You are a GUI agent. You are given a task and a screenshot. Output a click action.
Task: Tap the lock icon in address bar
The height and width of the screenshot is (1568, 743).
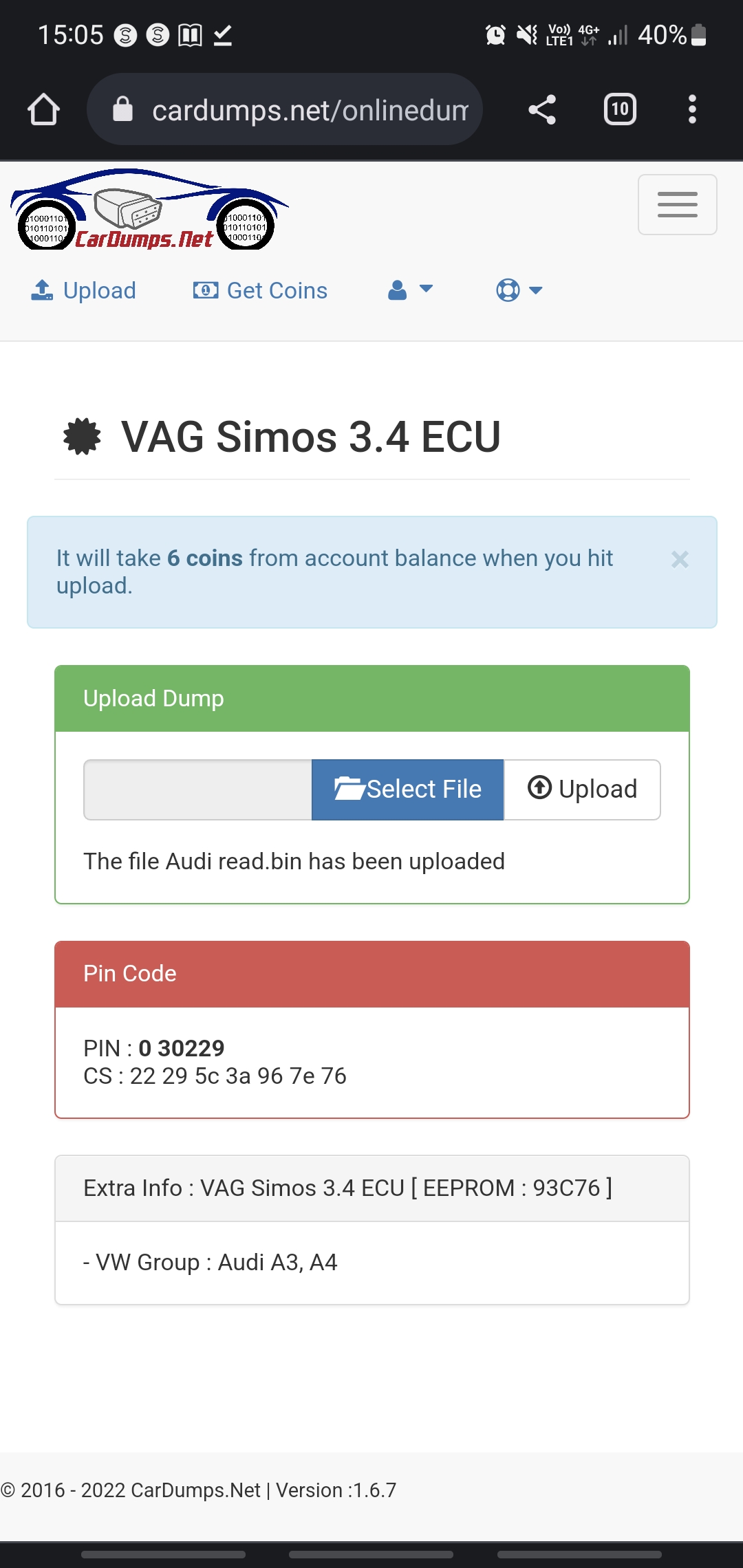tap(122, 109)
